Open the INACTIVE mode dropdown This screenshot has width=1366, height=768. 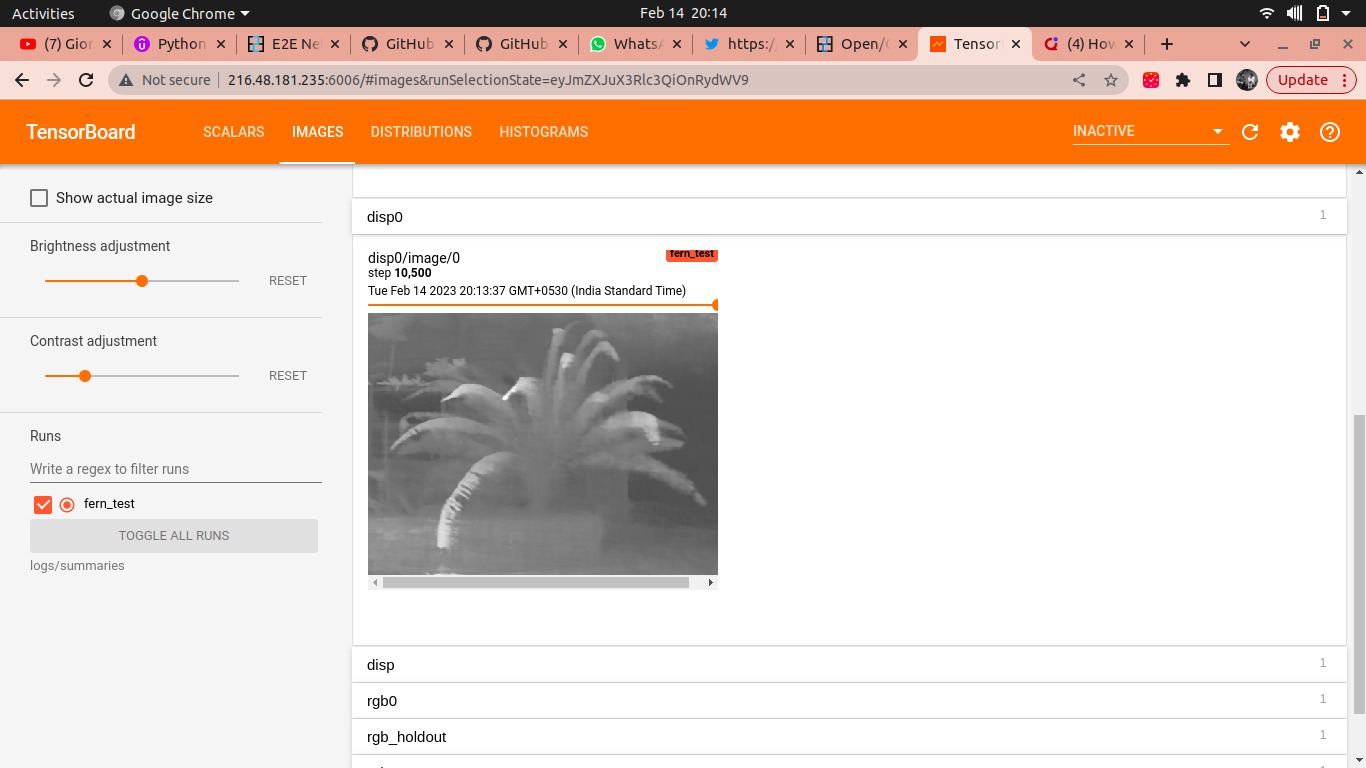(1148, 130)
